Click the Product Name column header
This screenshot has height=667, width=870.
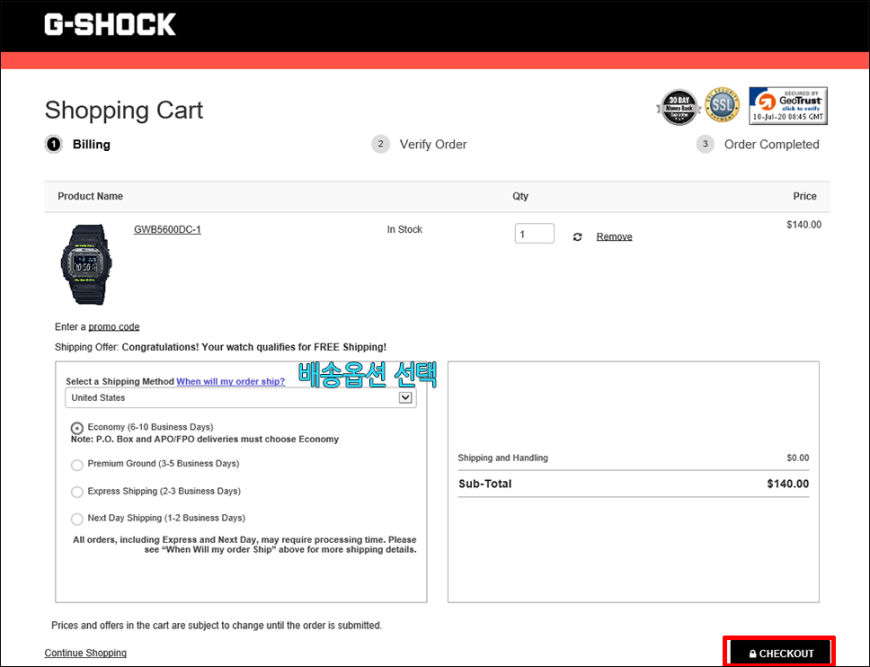point(90,196)
